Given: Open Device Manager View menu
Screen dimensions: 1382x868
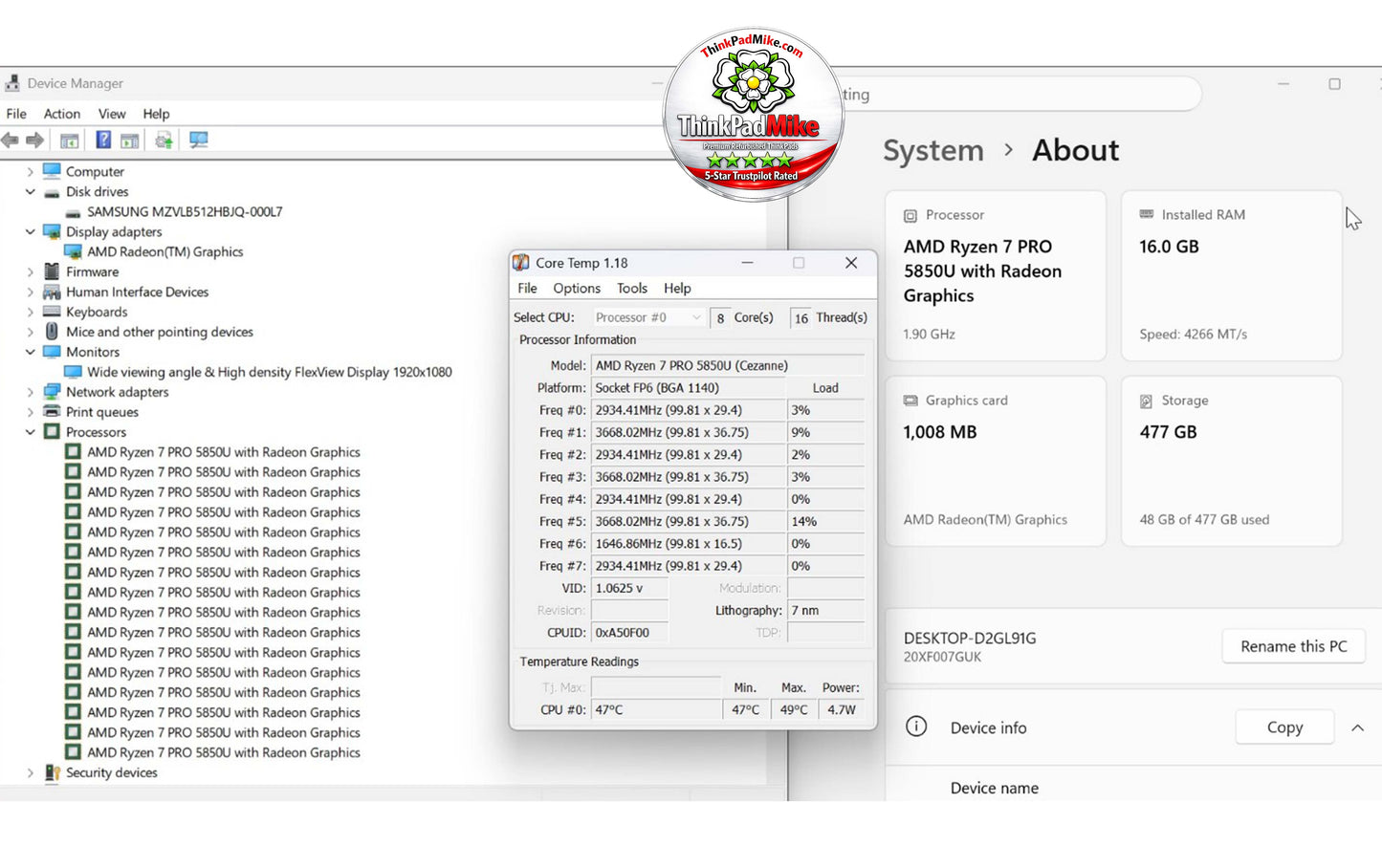Looking at the screenshot, I should tap(112, 114).
